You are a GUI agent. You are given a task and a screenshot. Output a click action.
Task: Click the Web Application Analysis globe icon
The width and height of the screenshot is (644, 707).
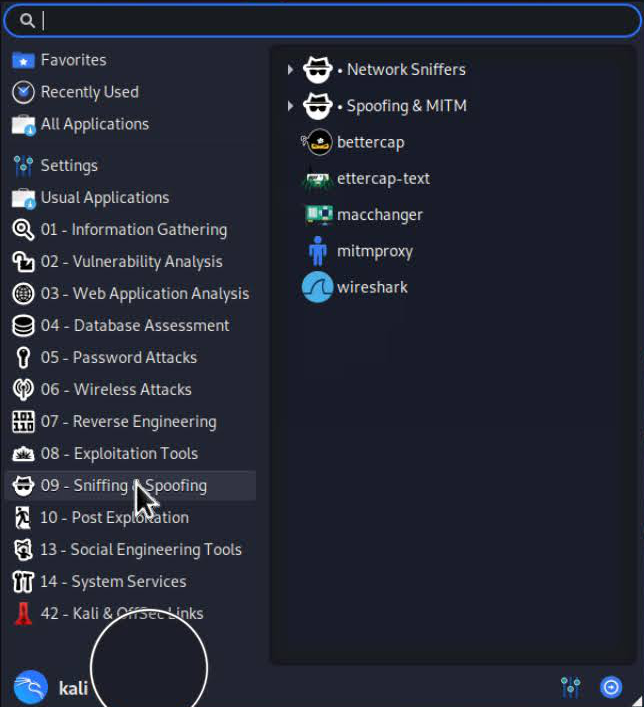coord(23,294)
